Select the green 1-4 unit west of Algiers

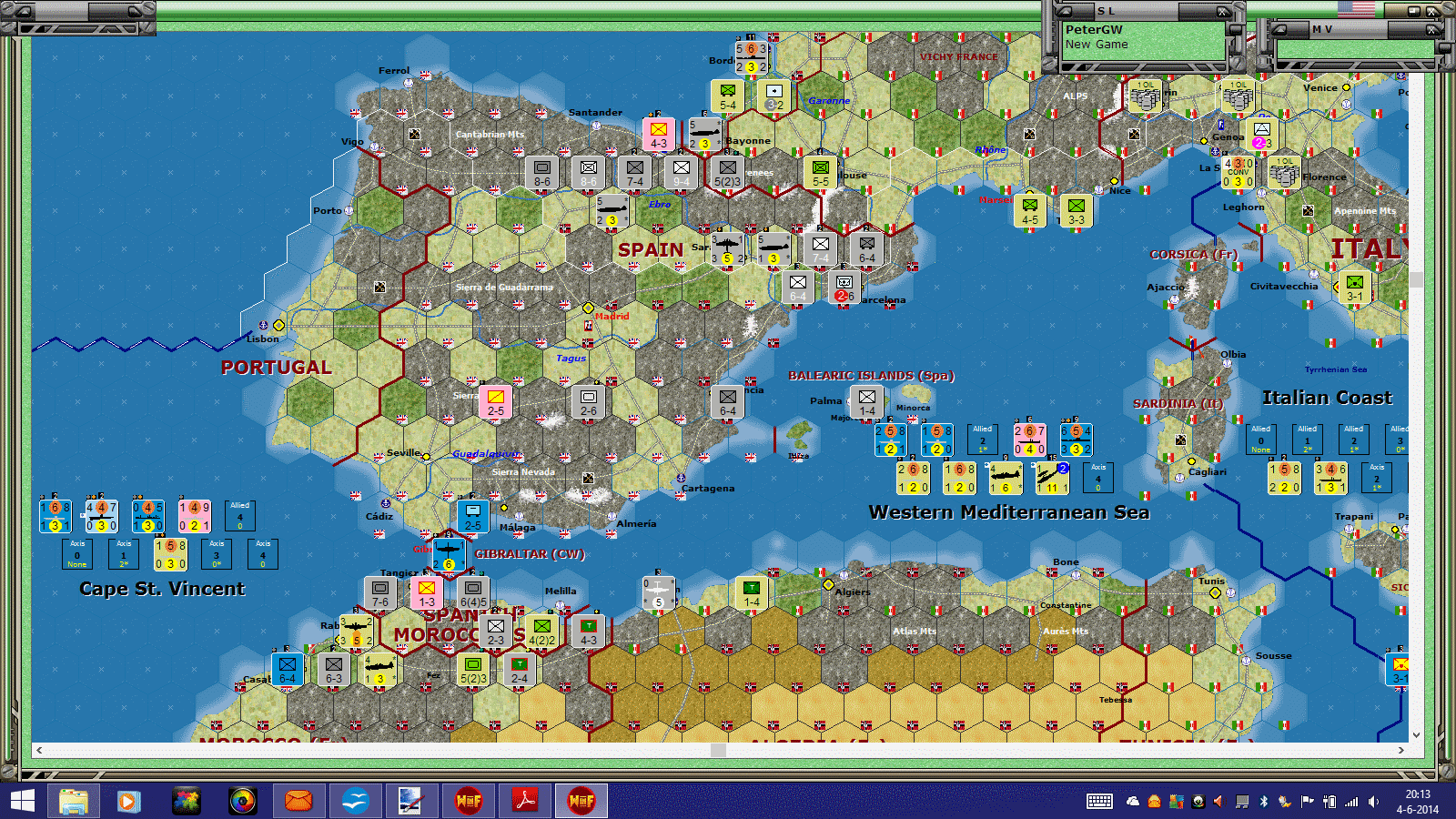tap(752, 593)
